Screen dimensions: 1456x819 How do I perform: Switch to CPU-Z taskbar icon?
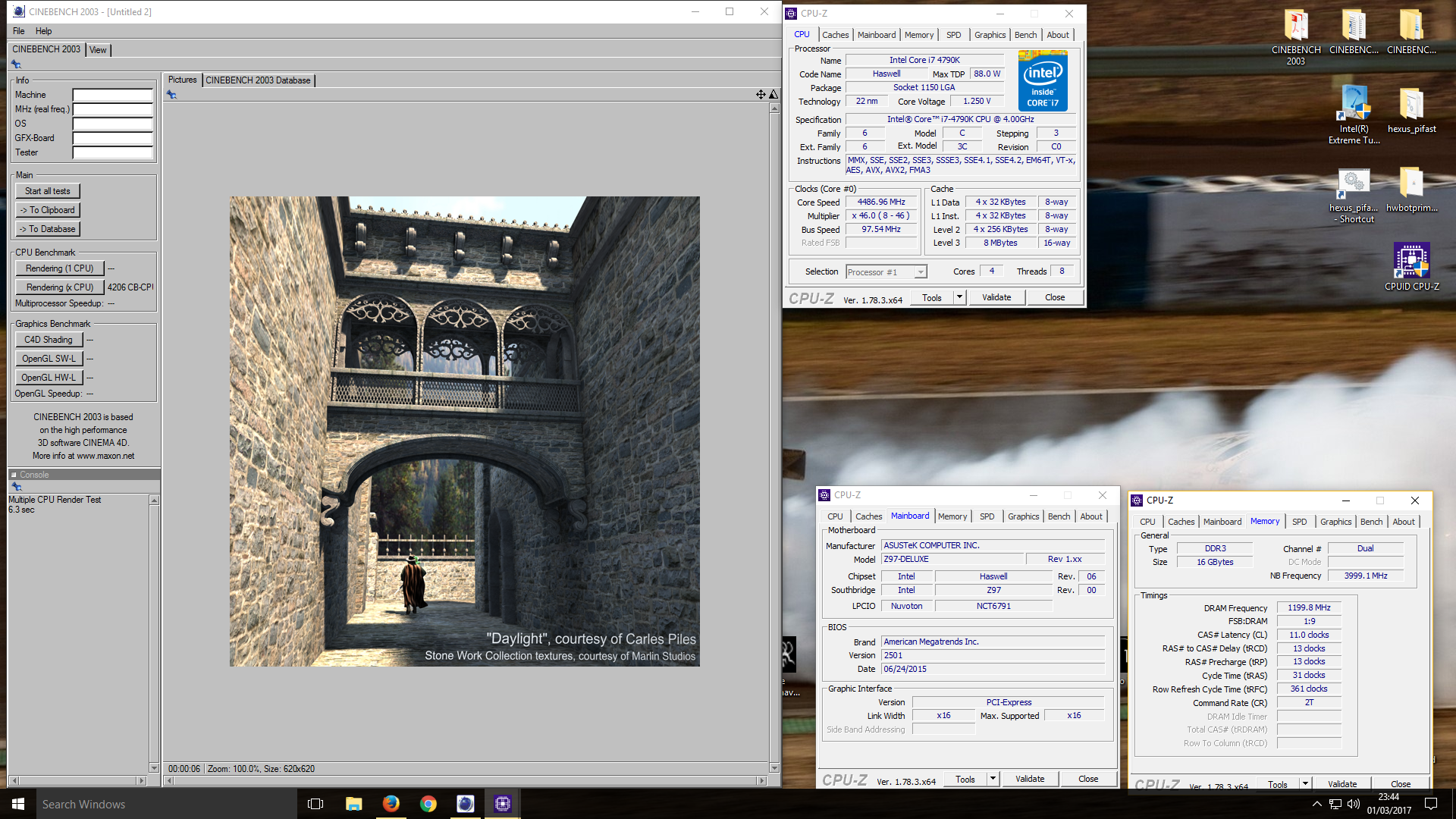[502, 804]
